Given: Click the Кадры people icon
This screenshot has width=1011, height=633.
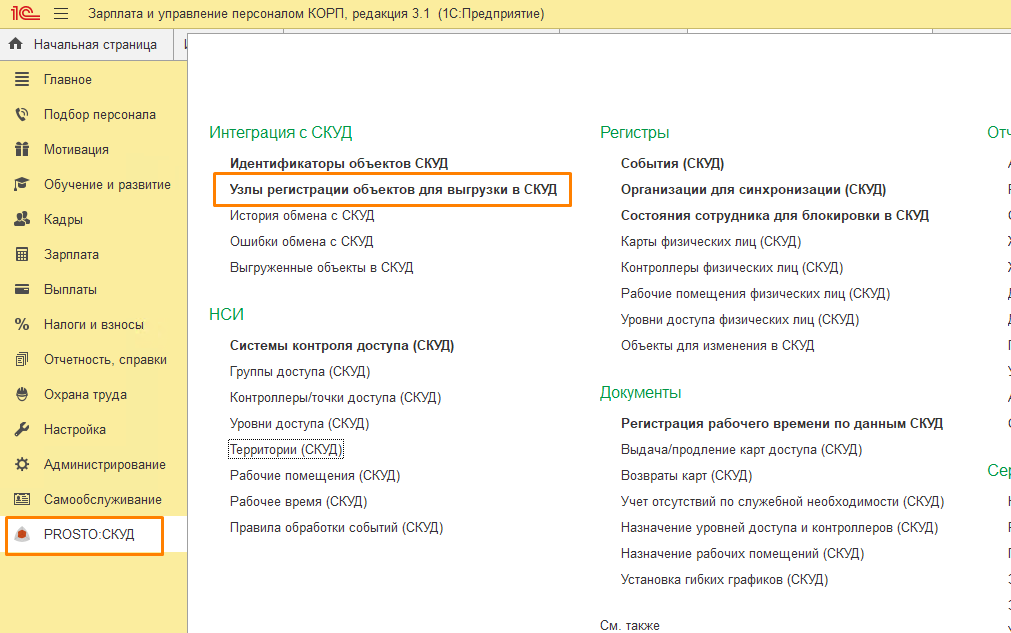Looking at the screenshot, I should (22, 220).
